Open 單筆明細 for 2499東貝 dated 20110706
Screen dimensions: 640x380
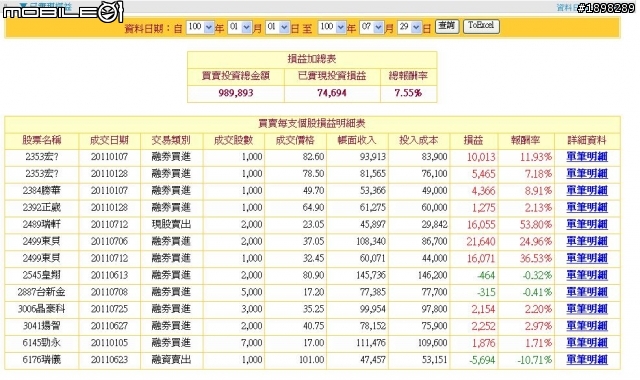coord(587,242)
